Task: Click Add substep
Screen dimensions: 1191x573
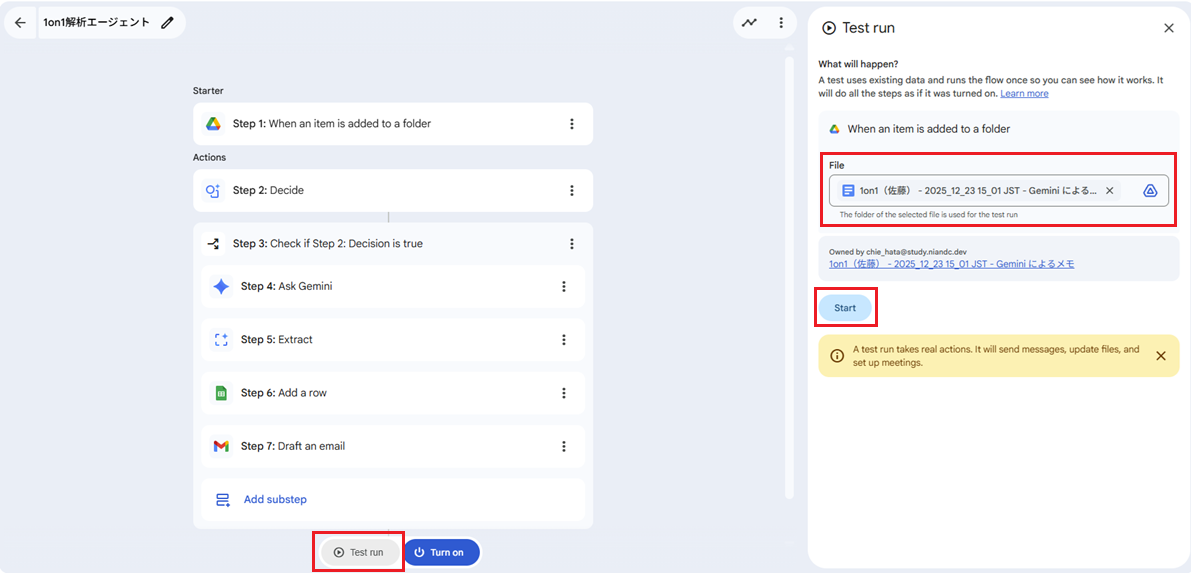Action: (x=275, y=499)
